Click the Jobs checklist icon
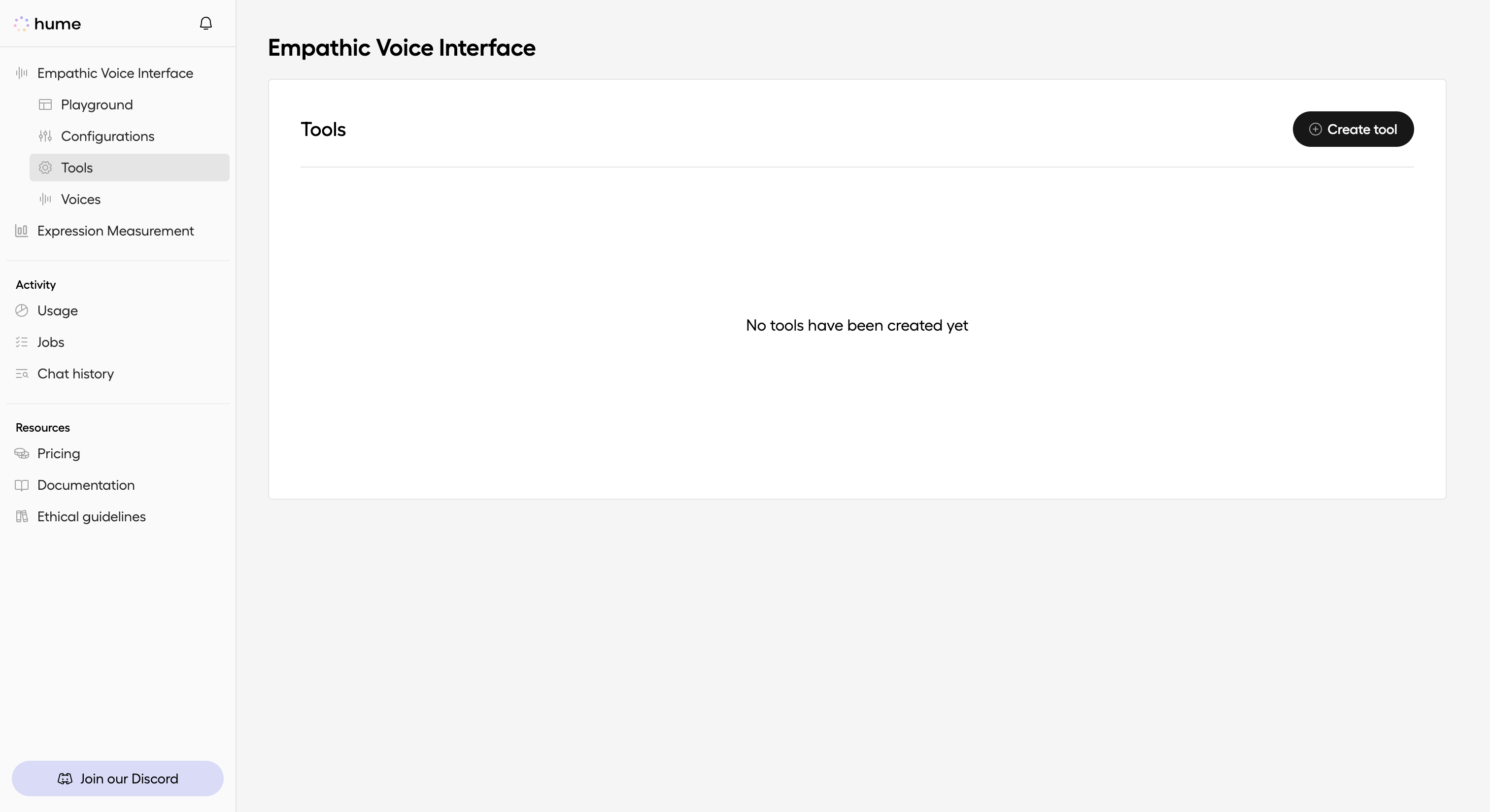The width and height of the screenshot is (1490, 812). click(21, 342)
